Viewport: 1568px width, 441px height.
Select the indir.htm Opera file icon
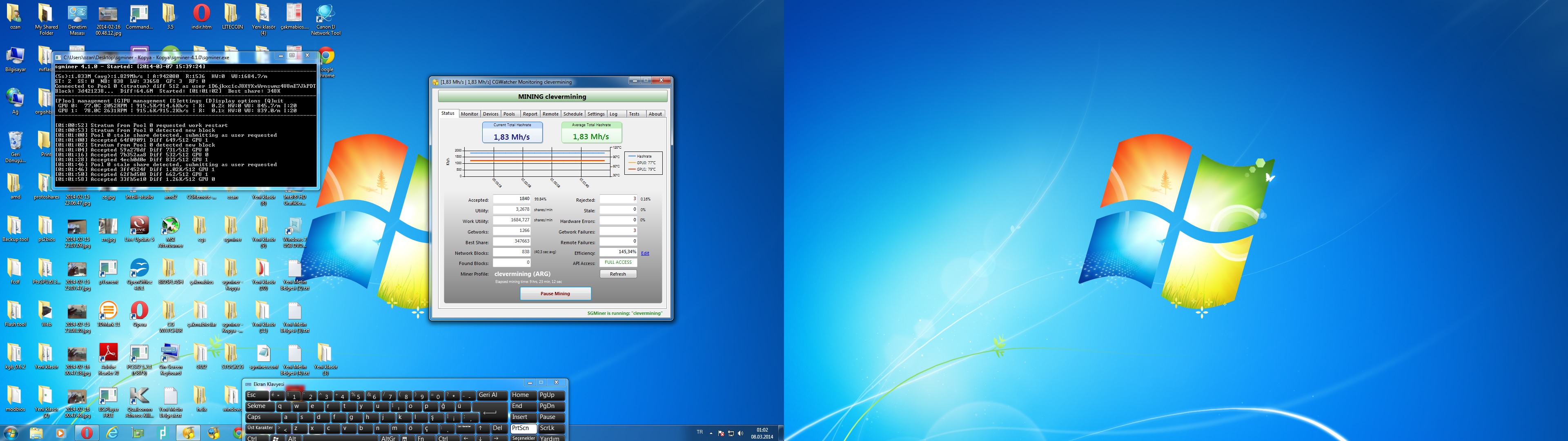coord(201,16)
